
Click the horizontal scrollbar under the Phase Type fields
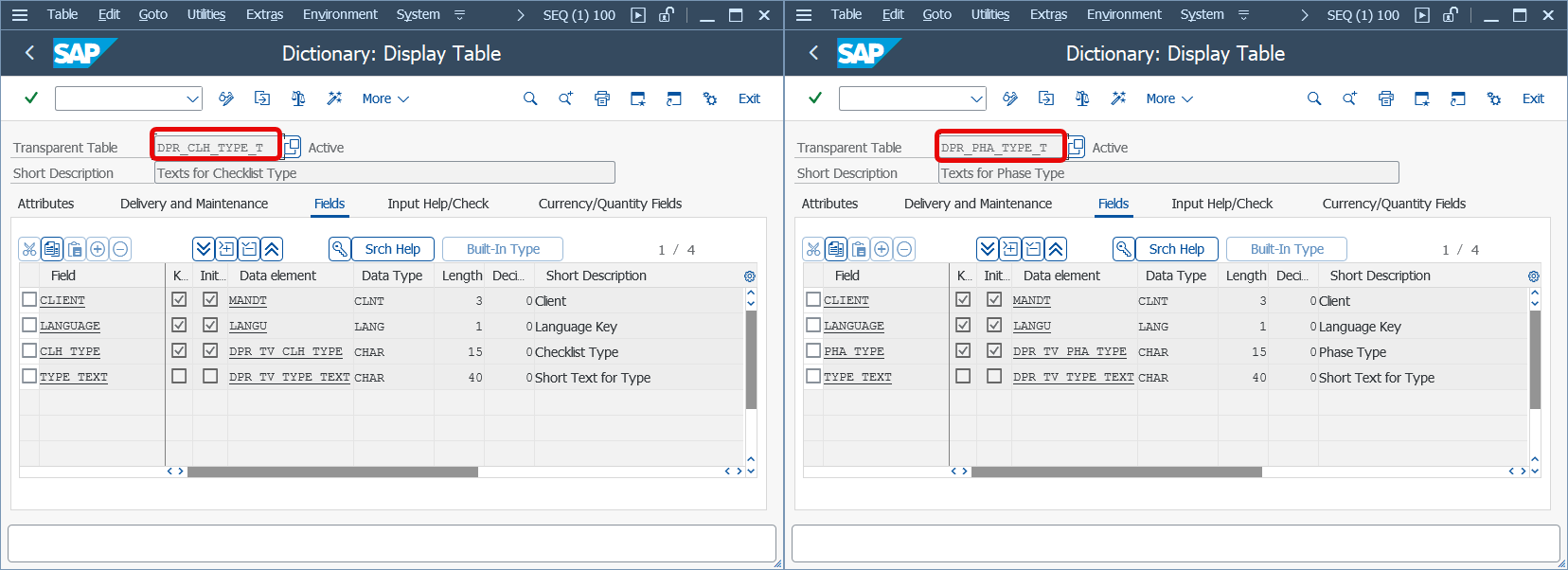click(1115, 472)
